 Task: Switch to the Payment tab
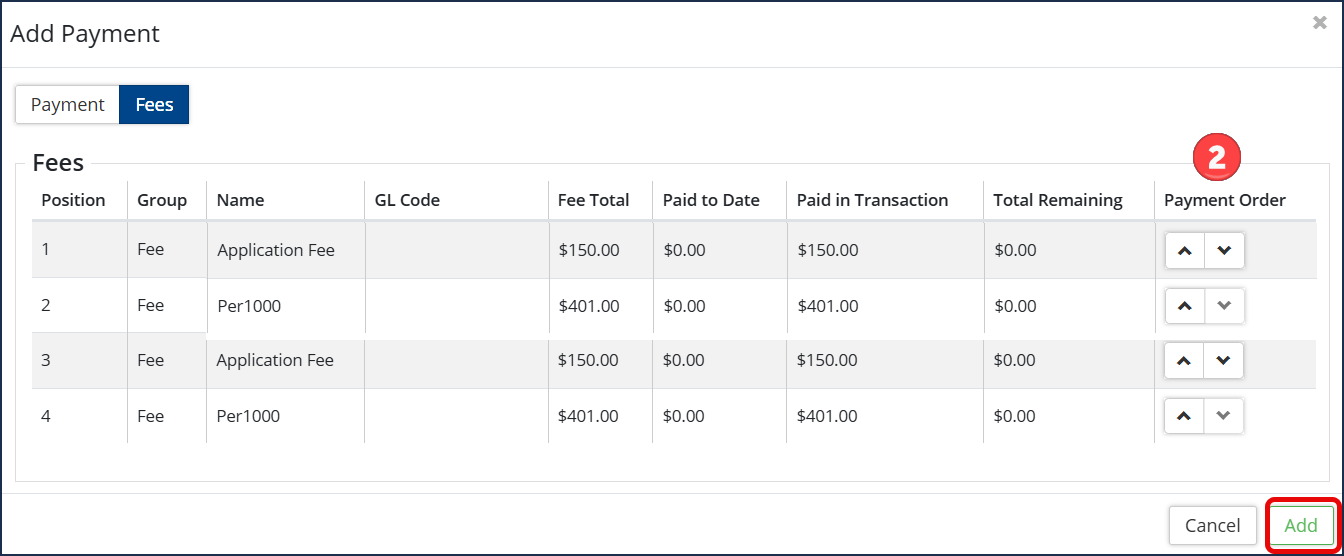click(x=67, y=104)
